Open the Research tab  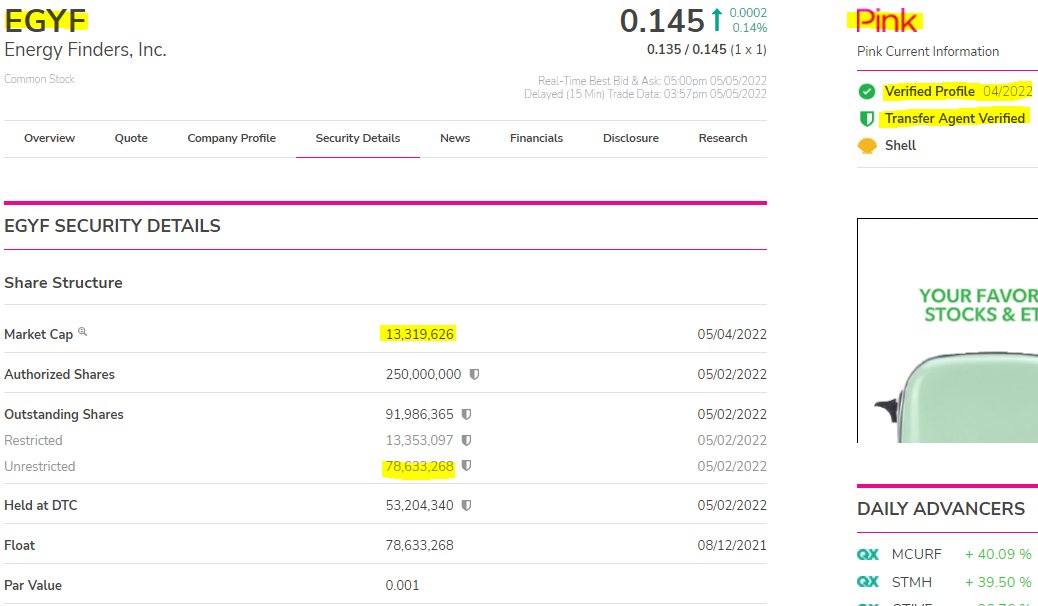click(x=723, y=138)
